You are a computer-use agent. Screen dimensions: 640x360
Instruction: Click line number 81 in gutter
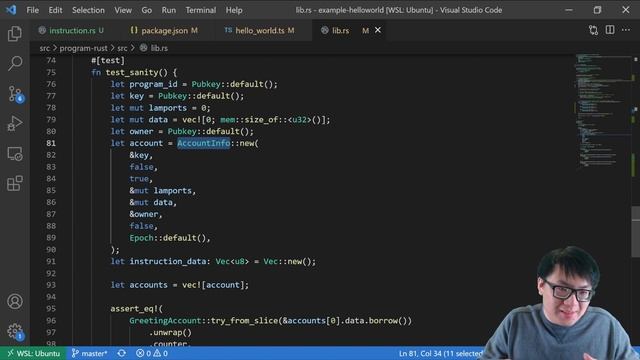51,143
